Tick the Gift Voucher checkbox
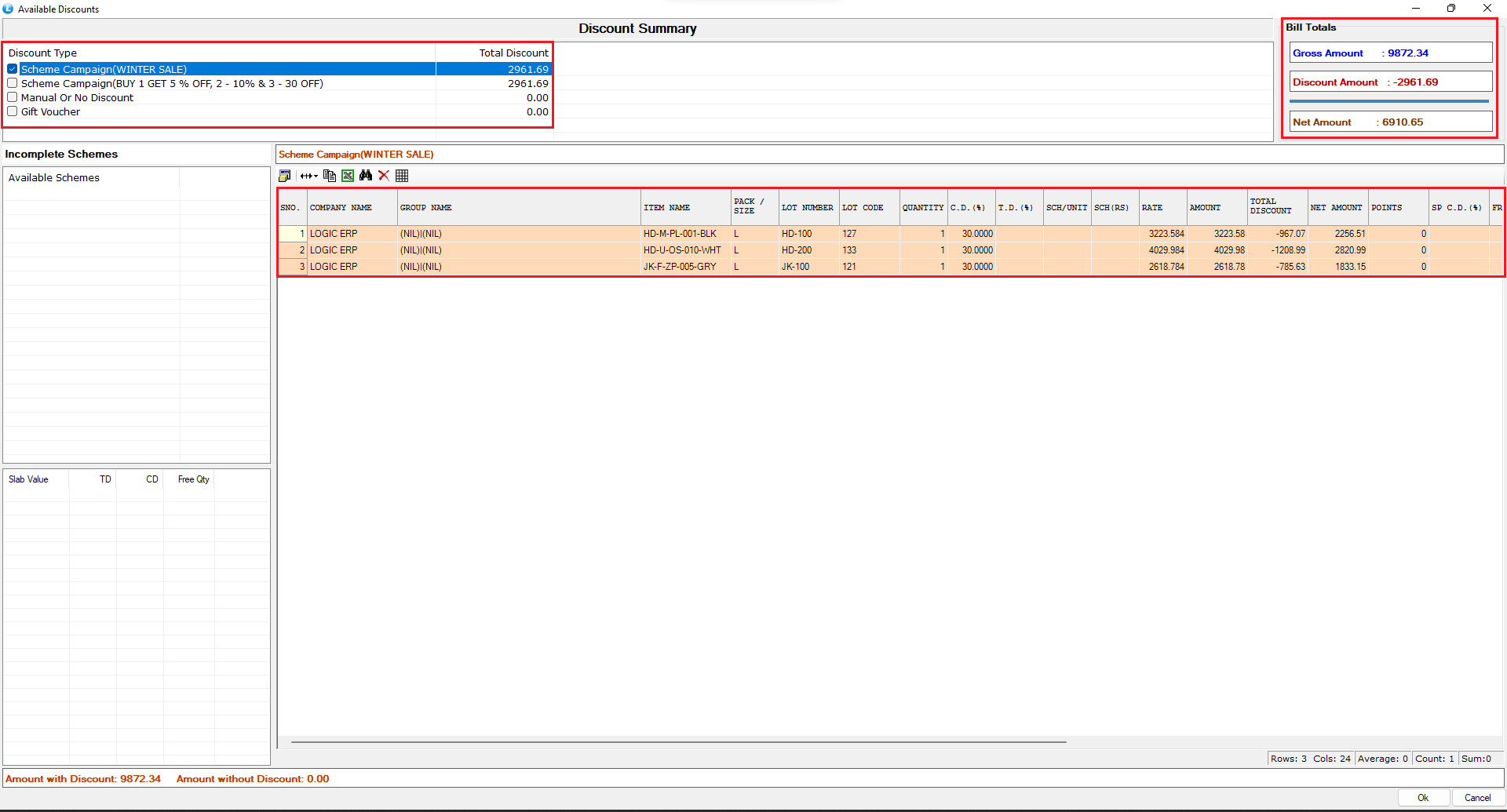The height and width of the screenshot is (812, 1507). [13, 111]
